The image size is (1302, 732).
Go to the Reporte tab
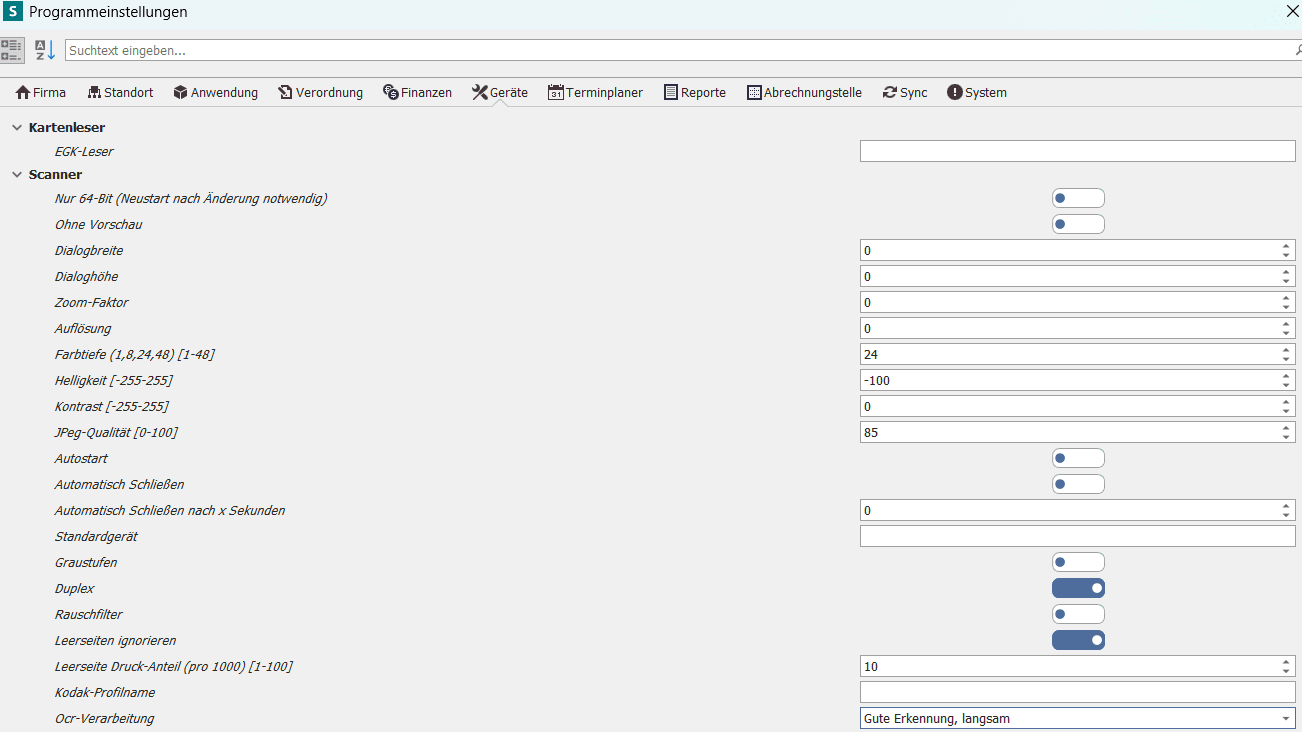[x=694, y=92]
